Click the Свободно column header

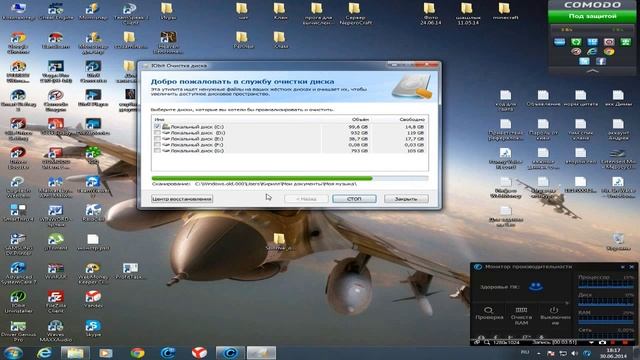[x=412, y=120]
